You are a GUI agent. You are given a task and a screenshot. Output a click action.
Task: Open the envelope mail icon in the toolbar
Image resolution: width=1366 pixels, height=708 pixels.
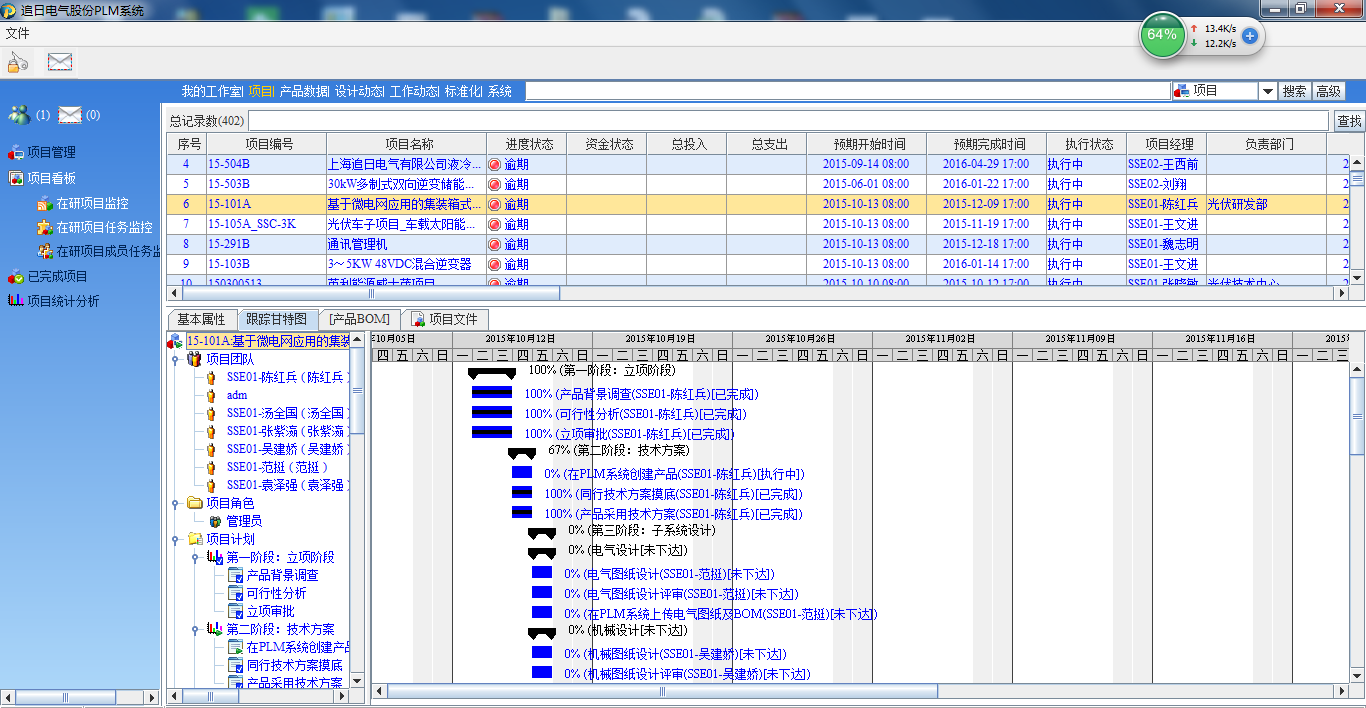[x=60, y=62]
